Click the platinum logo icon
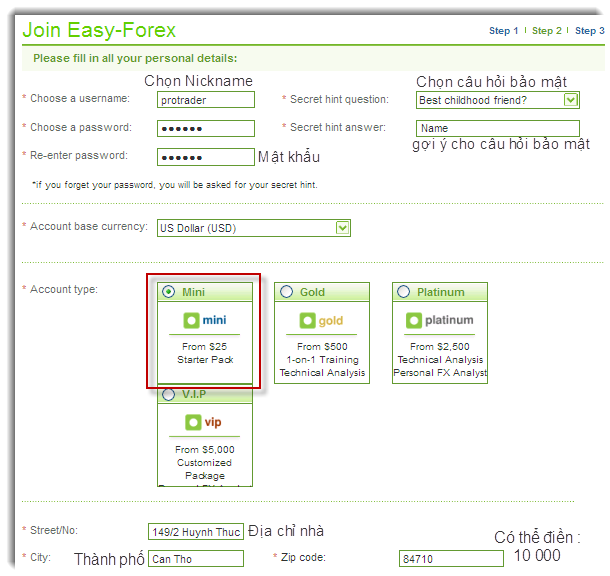Screen dimensions: 610x576 pos(414,320)
